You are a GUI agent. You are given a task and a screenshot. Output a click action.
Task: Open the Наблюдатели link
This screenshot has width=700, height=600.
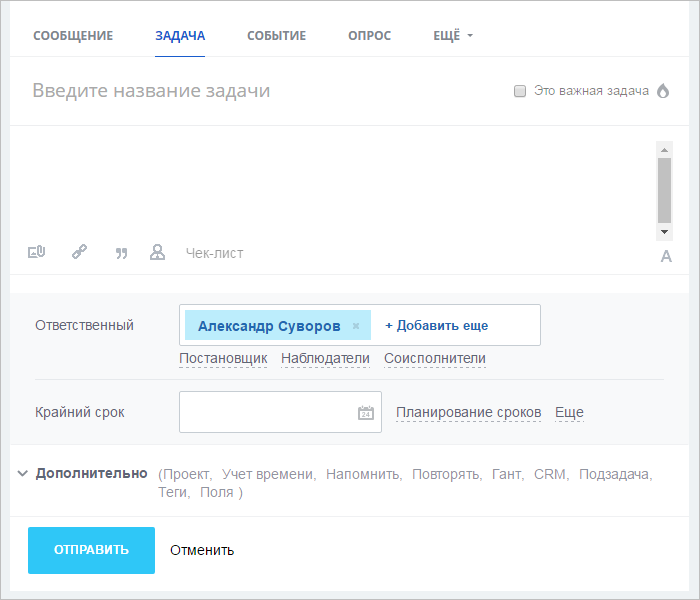coord(325,358)
